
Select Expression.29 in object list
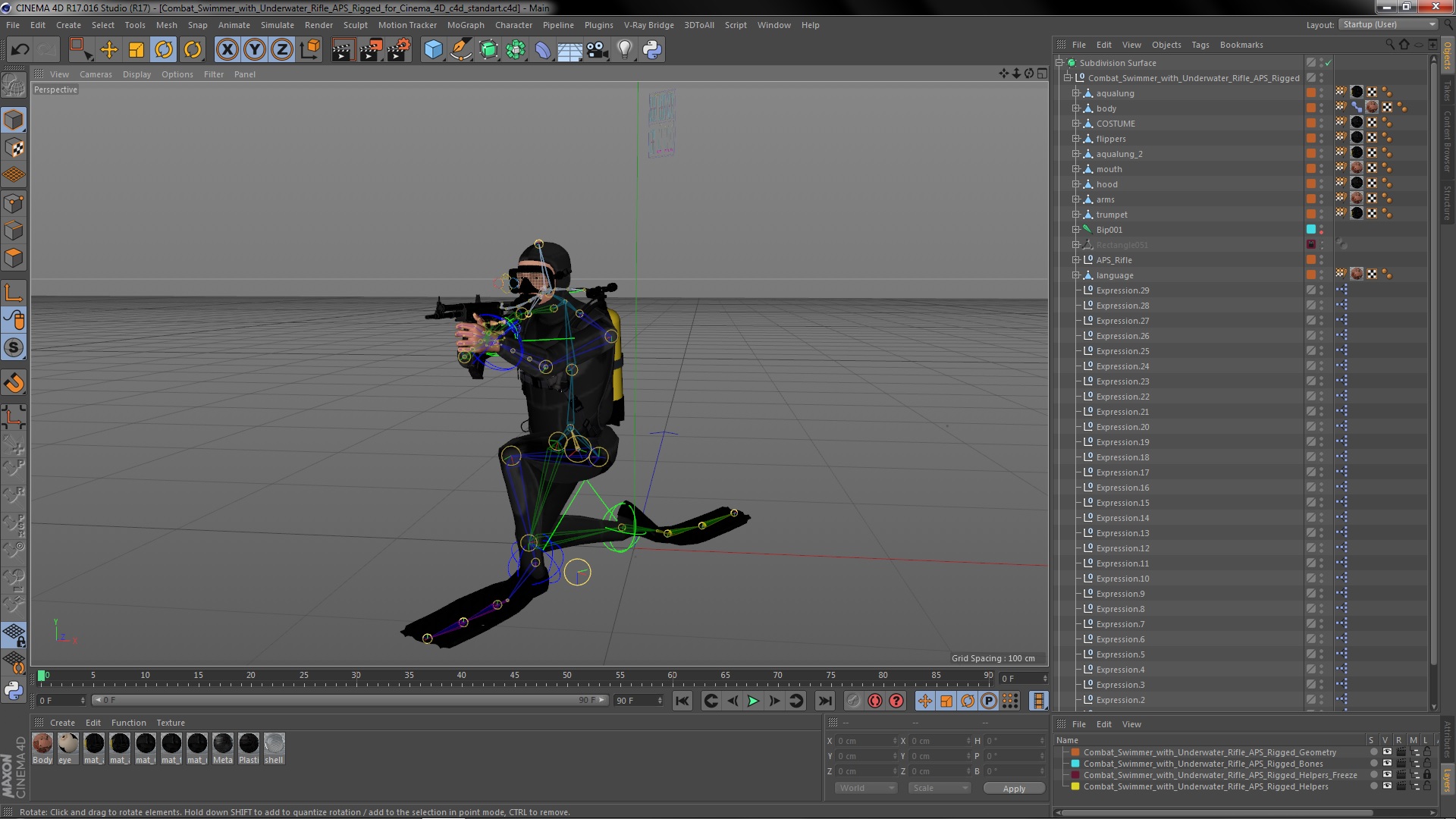[x=1122, y=290]
